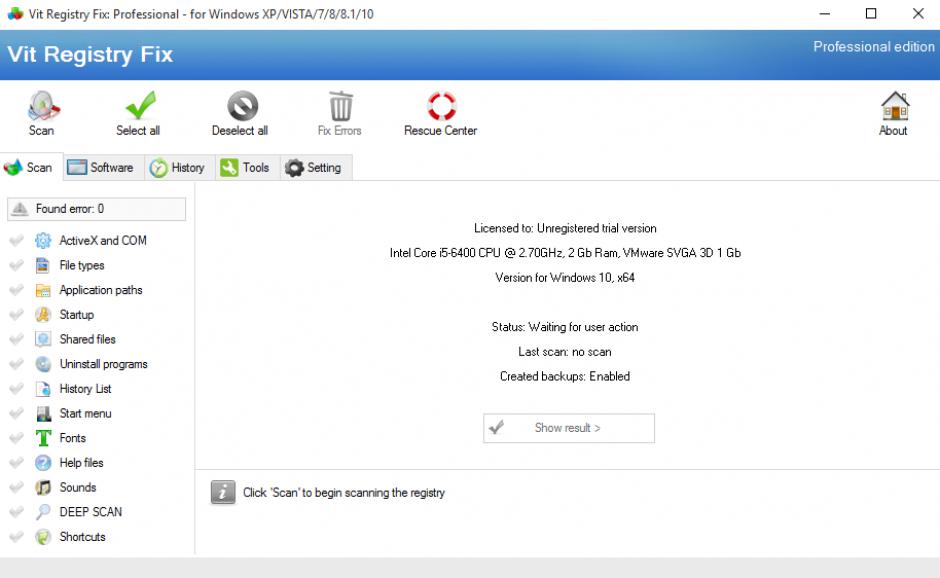Open the About house icon

tap(894, 106)
